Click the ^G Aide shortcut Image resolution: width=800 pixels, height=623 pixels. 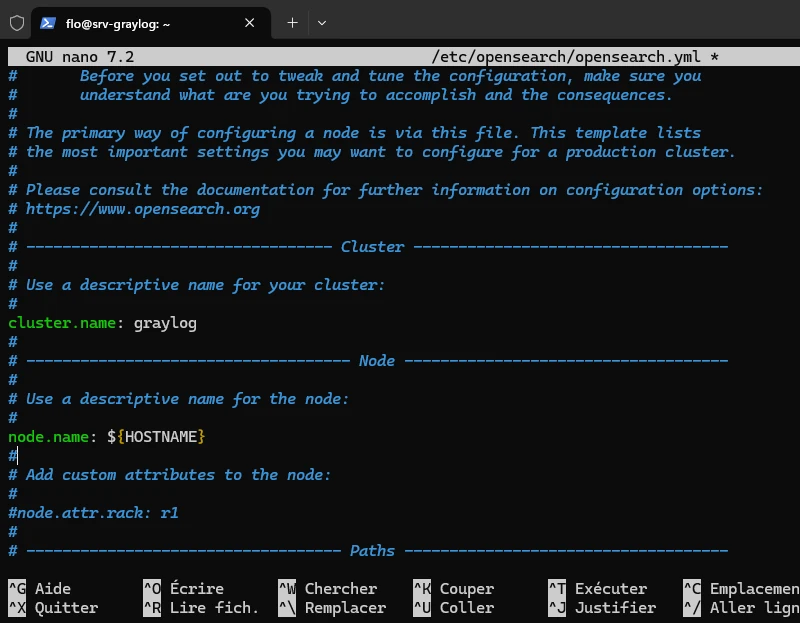pos(40,589)
